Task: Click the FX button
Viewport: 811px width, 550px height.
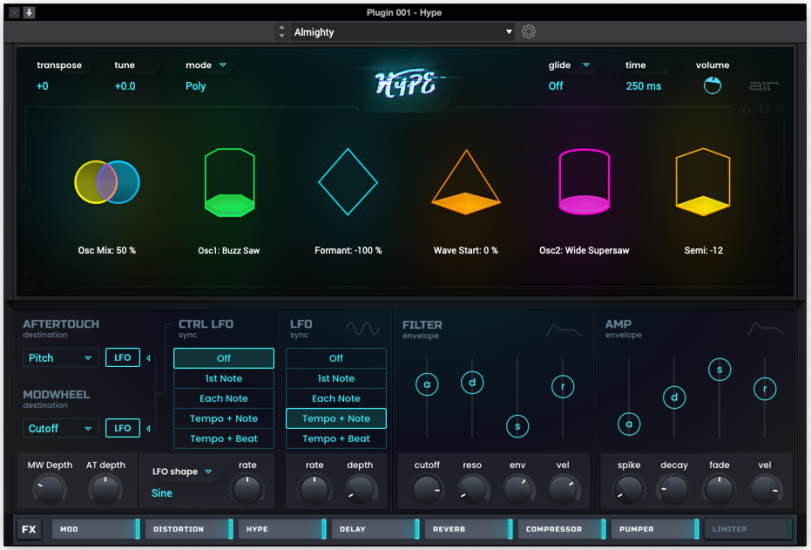Action: pos(30,529)
